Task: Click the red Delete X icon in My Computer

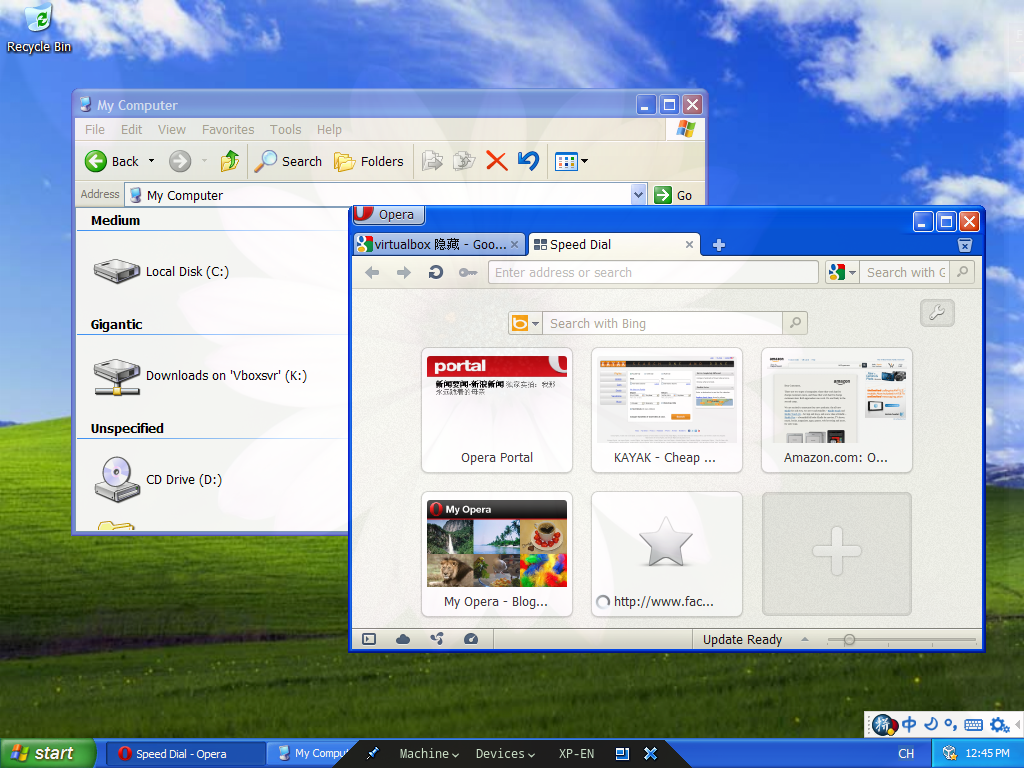Action: point(496,161)
